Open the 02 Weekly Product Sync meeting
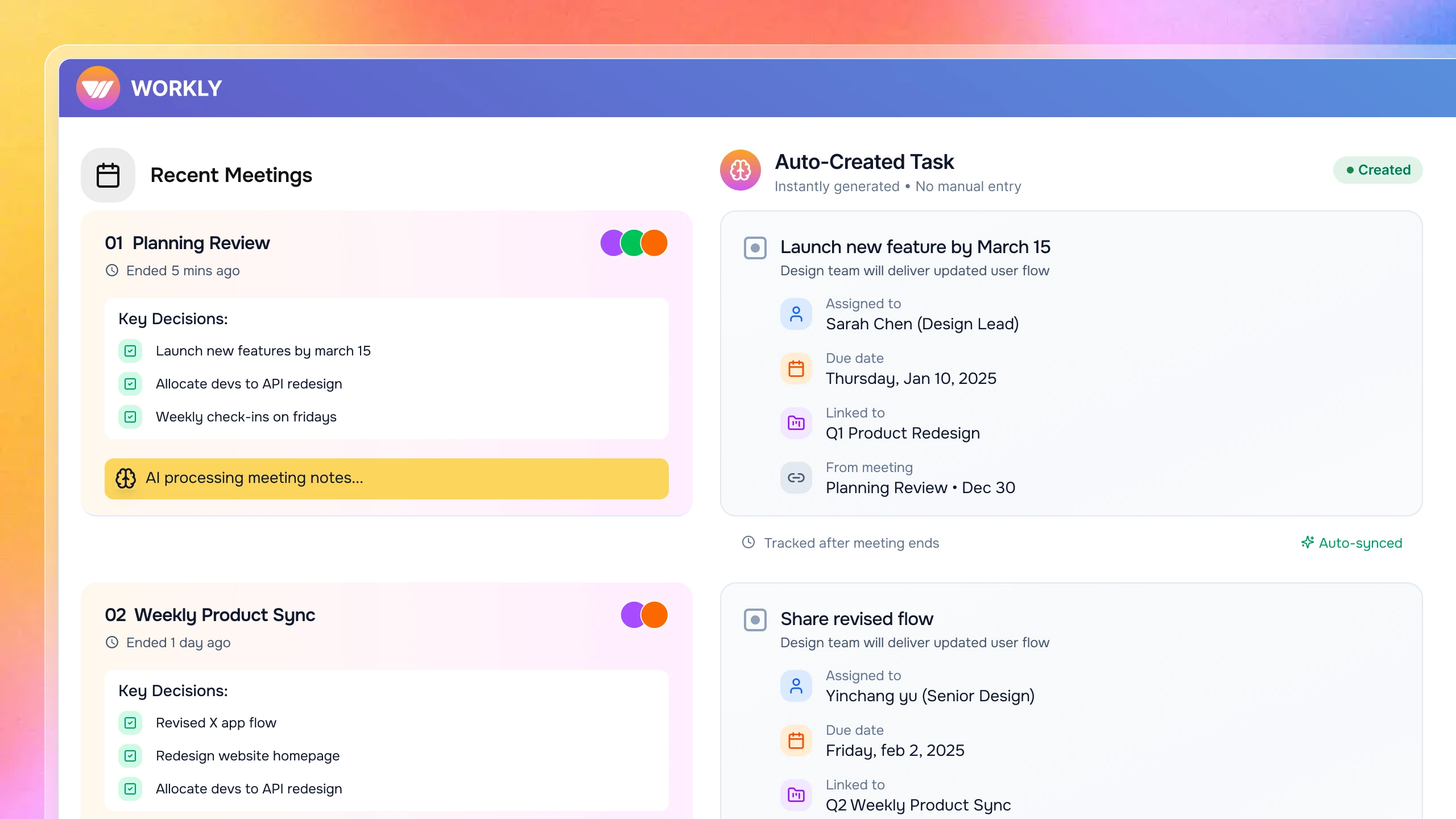Image resolution: width=1456 pixels, height=819 pixels. point(210,615)
